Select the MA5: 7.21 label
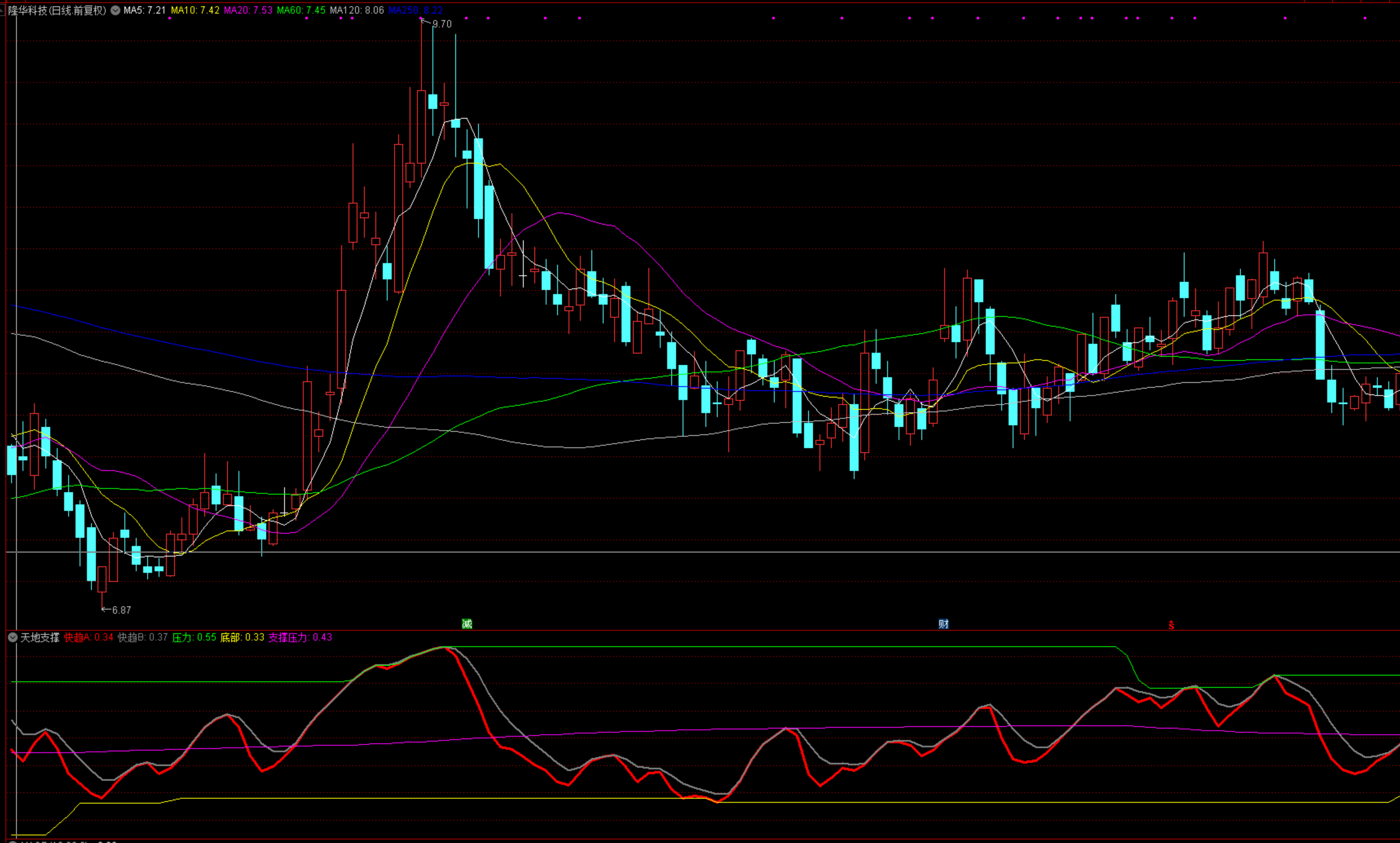The image size is (1400, 843). (145, 10)
